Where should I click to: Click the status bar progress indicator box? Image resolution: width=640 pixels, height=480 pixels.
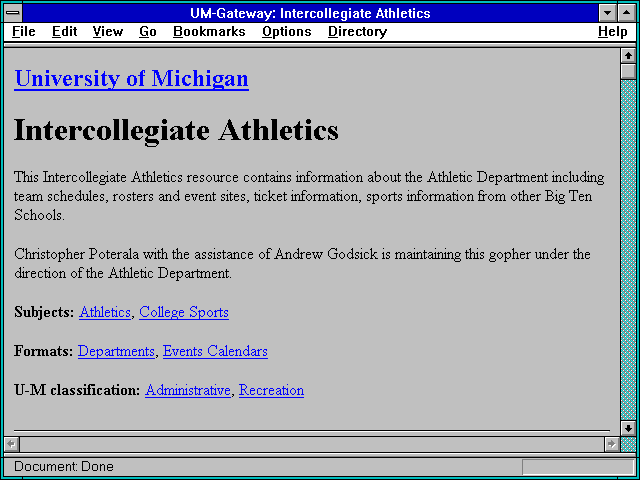coord(578,467)
